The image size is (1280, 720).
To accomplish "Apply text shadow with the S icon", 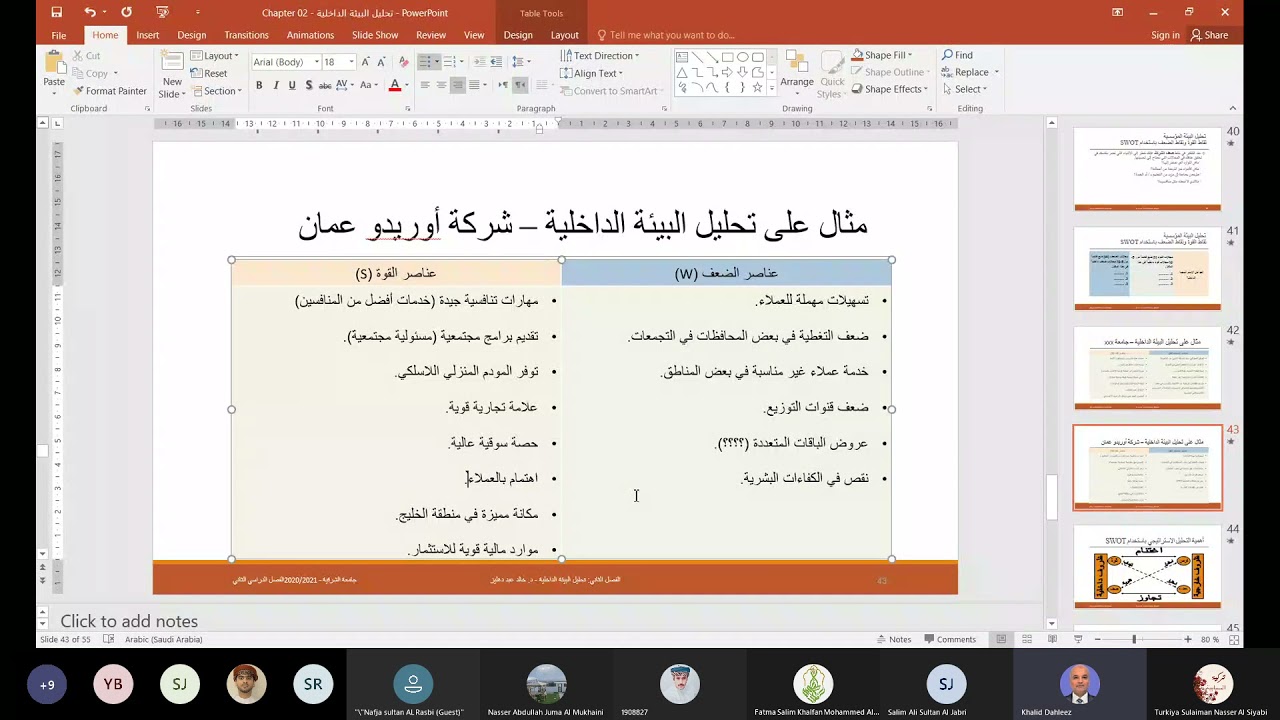I will [x=309, y=86].
